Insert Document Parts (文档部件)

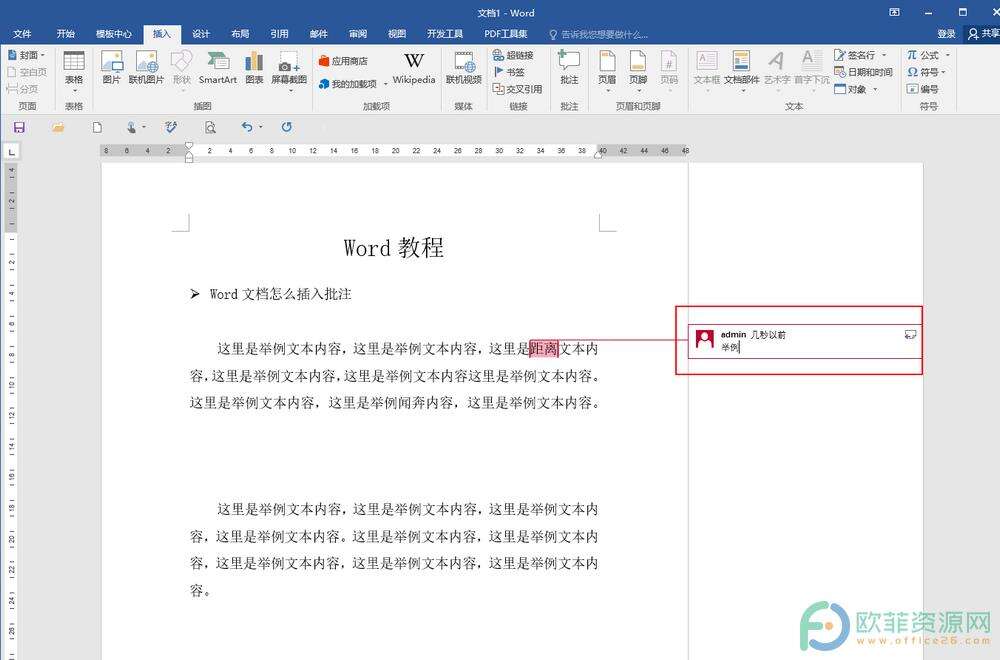click(x=742, y=71)
